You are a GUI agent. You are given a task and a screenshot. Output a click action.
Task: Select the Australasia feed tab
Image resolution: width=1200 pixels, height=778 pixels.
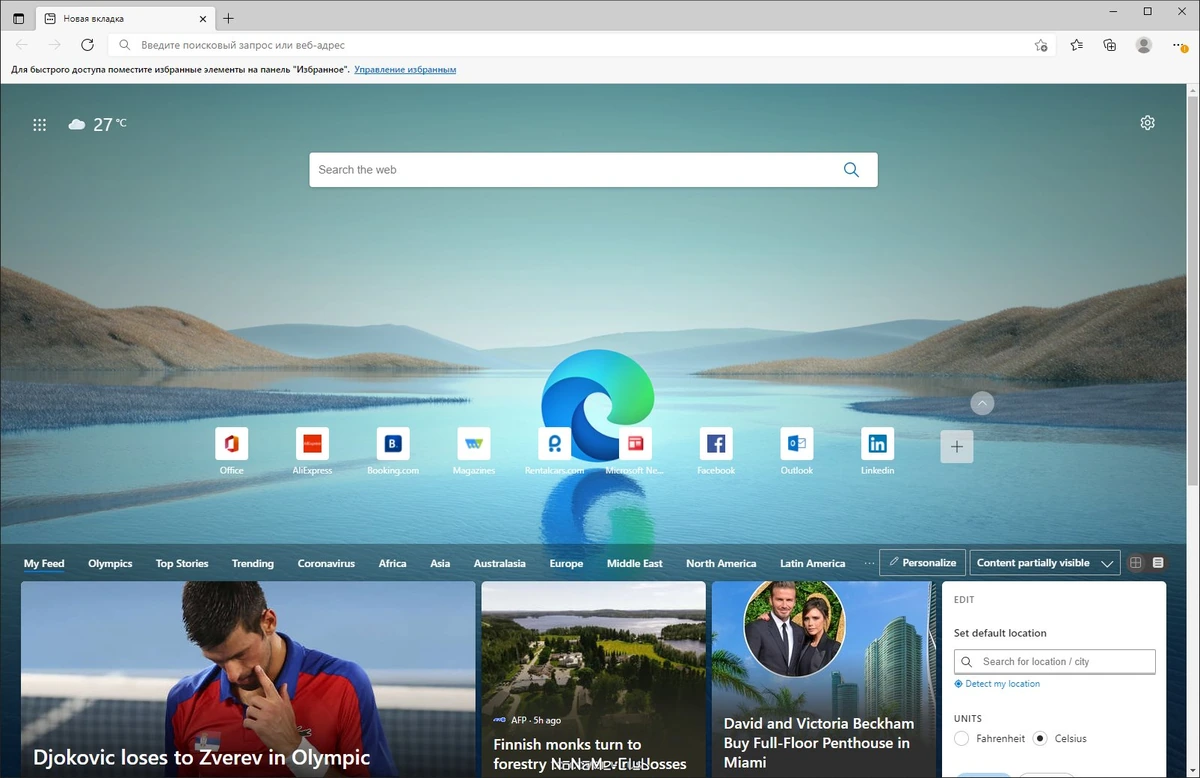(x=499, y=563)
